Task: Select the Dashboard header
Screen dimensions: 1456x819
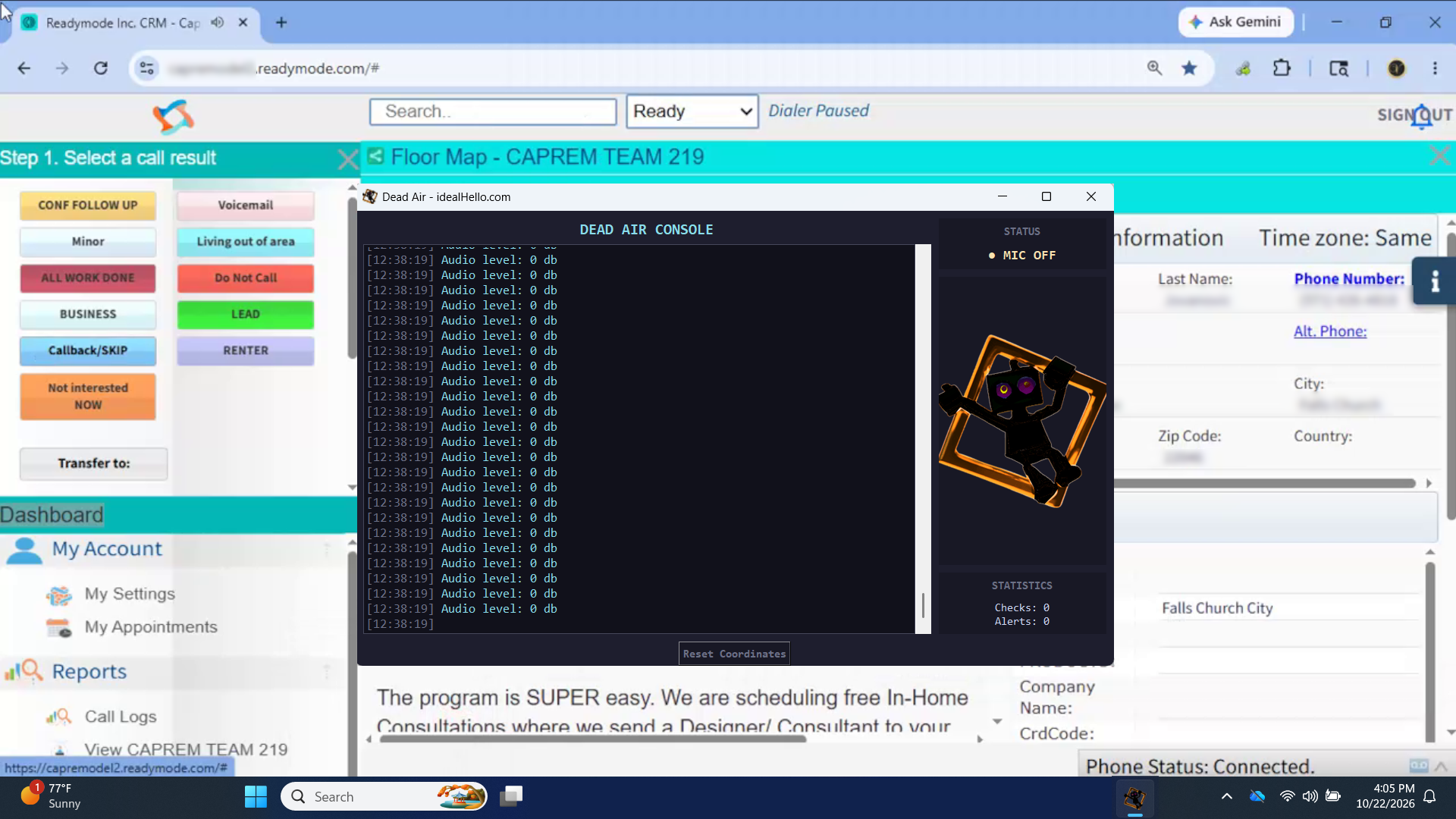Action: (52, 515)
